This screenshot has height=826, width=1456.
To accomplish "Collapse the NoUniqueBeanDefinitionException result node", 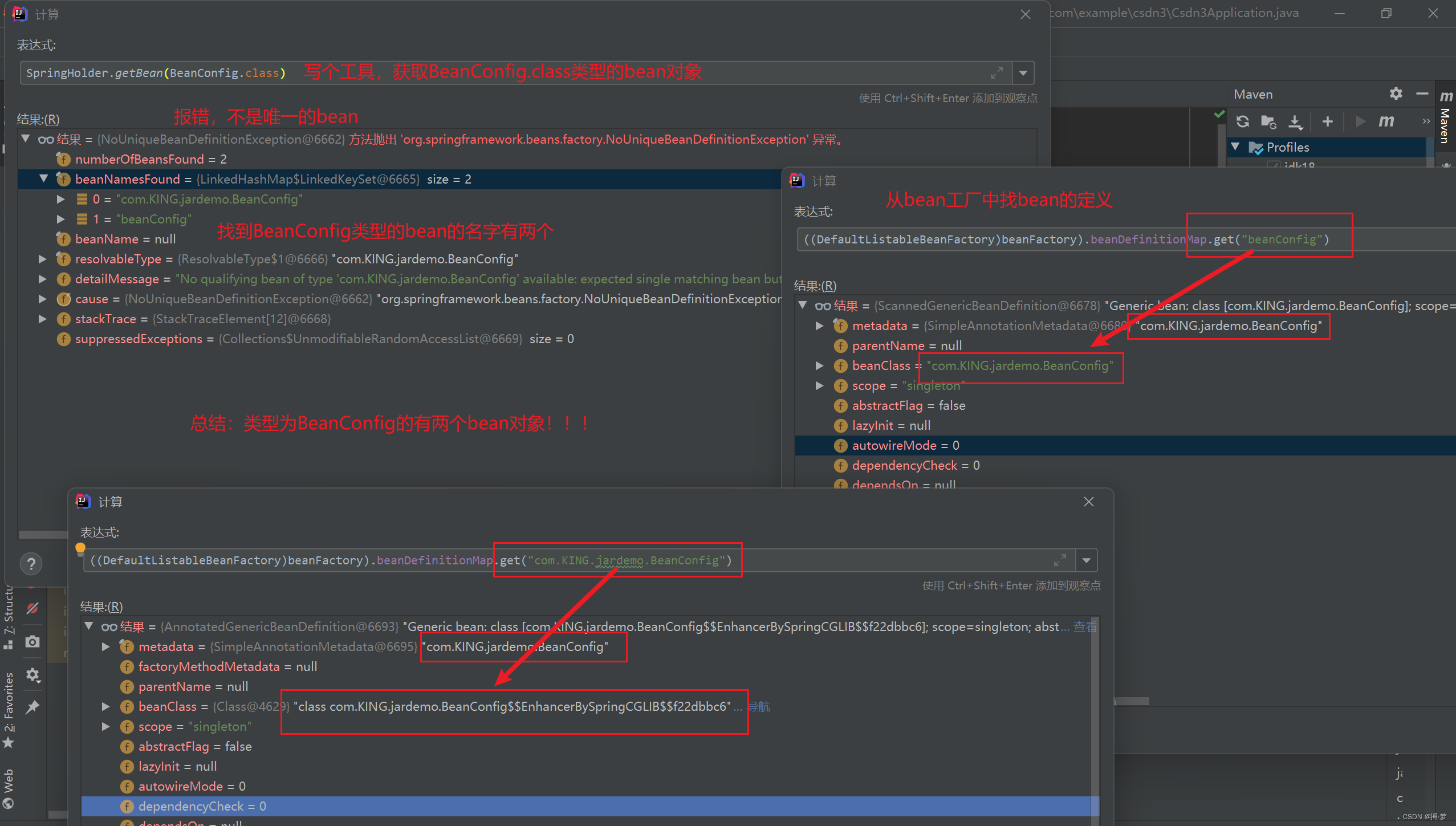I will pos(26,139).
